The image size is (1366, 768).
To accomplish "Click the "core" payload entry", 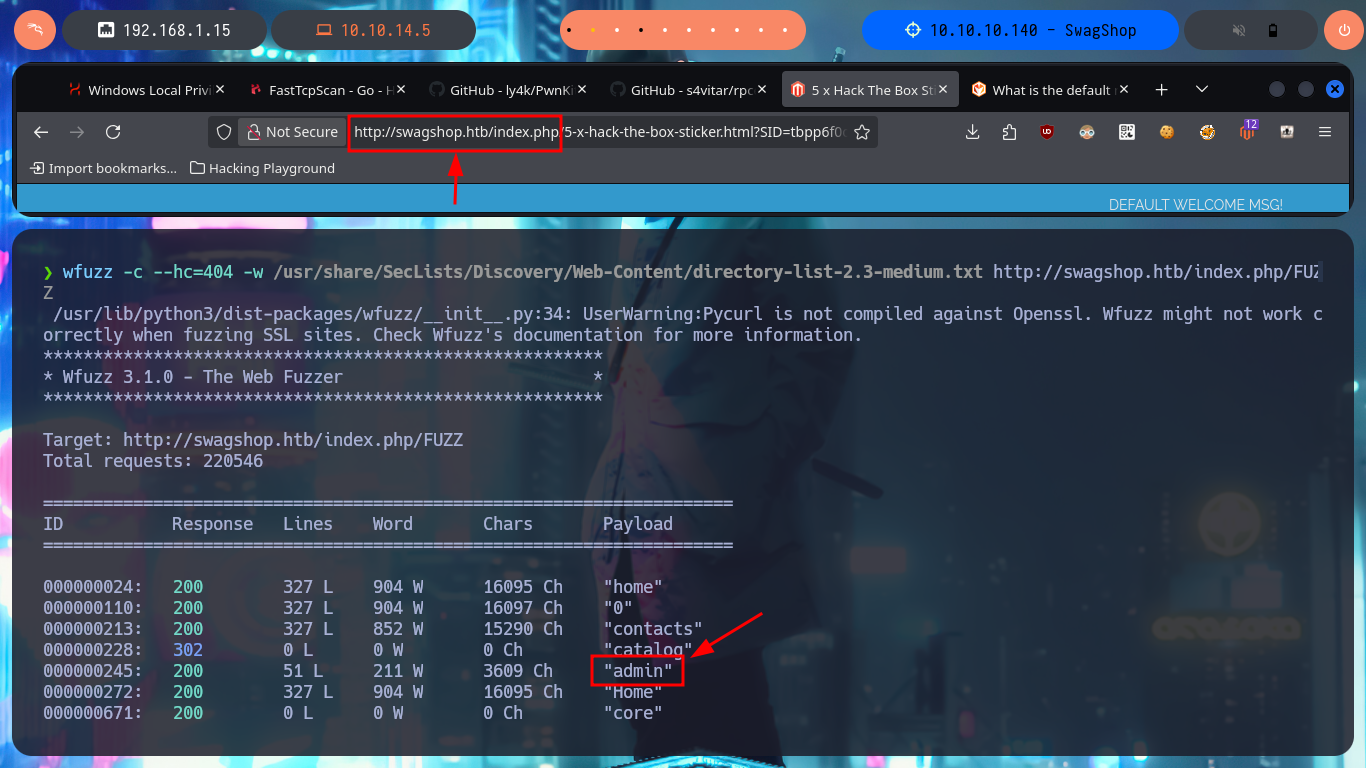I will [633, 713].
